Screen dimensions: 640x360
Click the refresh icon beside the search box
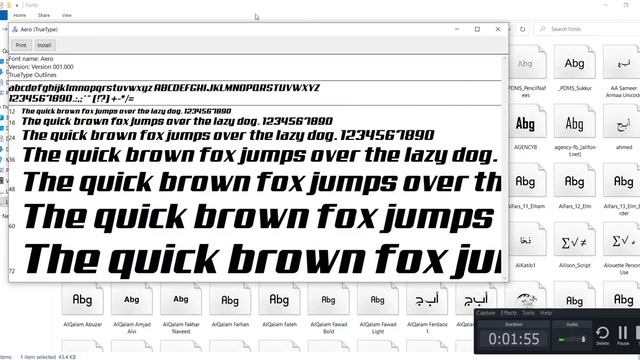[522, 29]
